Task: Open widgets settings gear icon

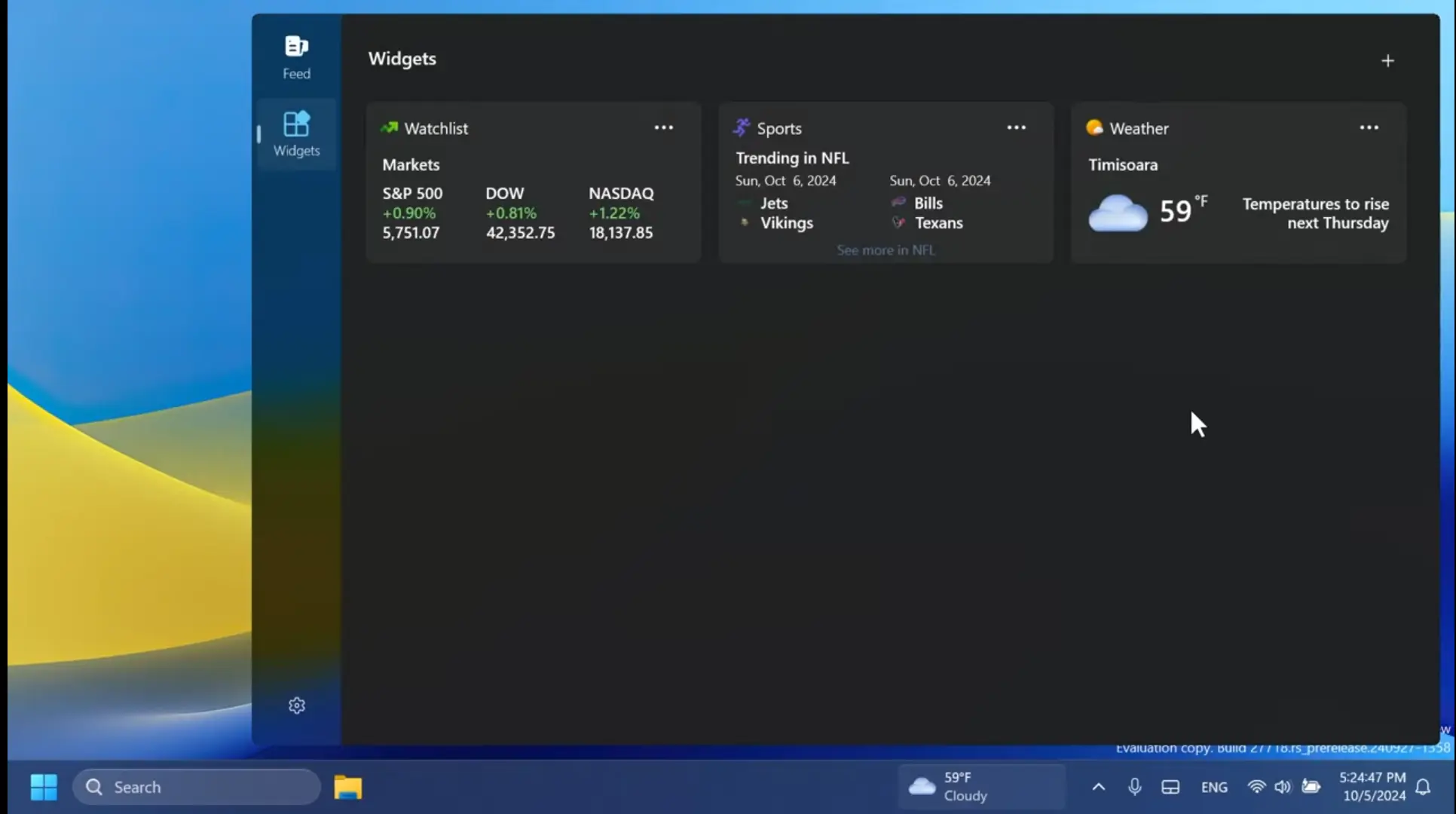Action: 297,705
